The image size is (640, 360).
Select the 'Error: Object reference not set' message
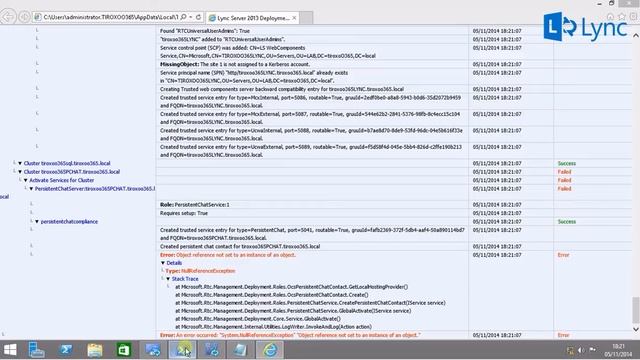(x=228, y=255)
